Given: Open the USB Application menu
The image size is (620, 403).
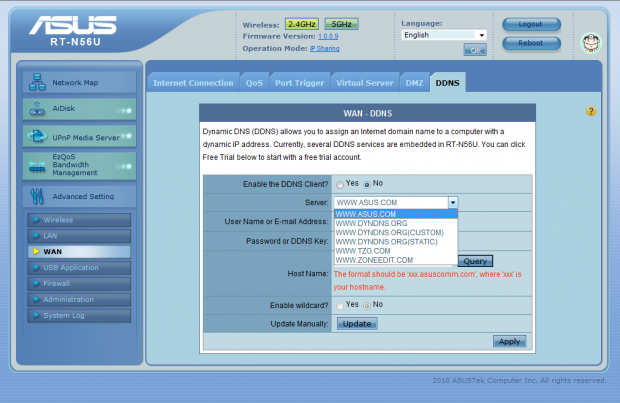Looking at the screenshot, I should pyautogui.click(x=79, y=267).
